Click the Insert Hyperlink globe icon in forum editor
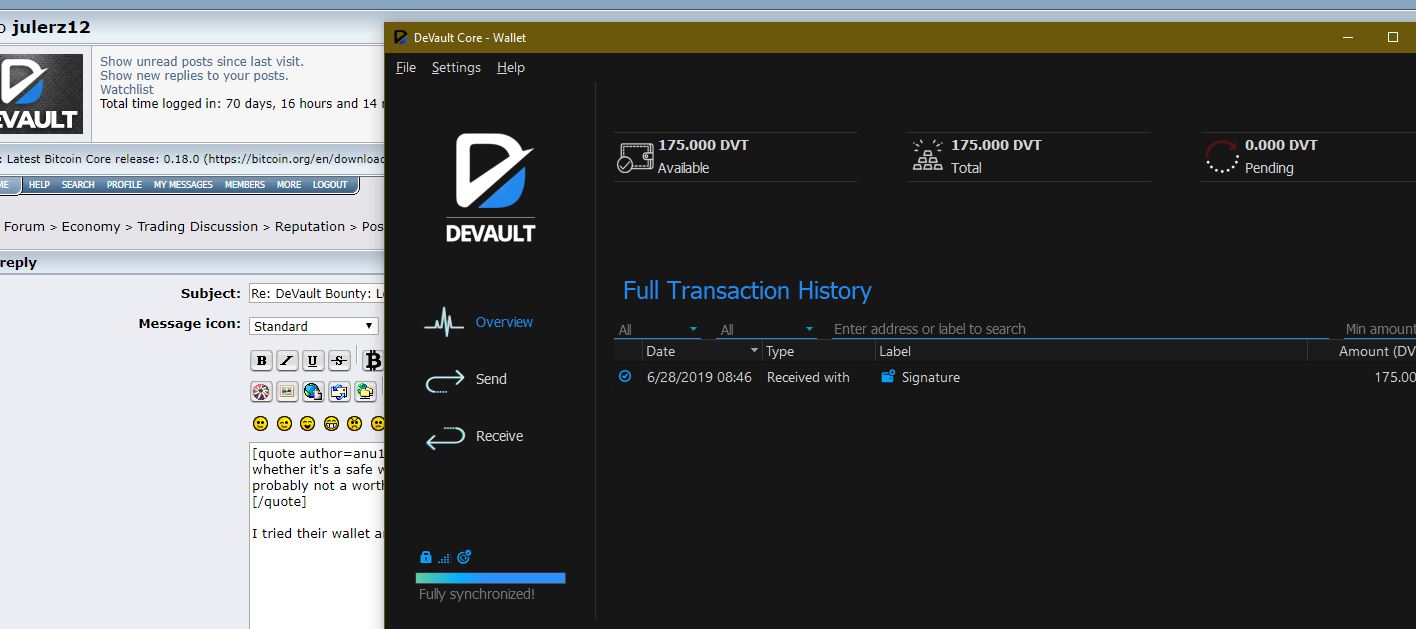This screenshot has width=1416, height=629. pyautogui.click(x=313, y=391)
